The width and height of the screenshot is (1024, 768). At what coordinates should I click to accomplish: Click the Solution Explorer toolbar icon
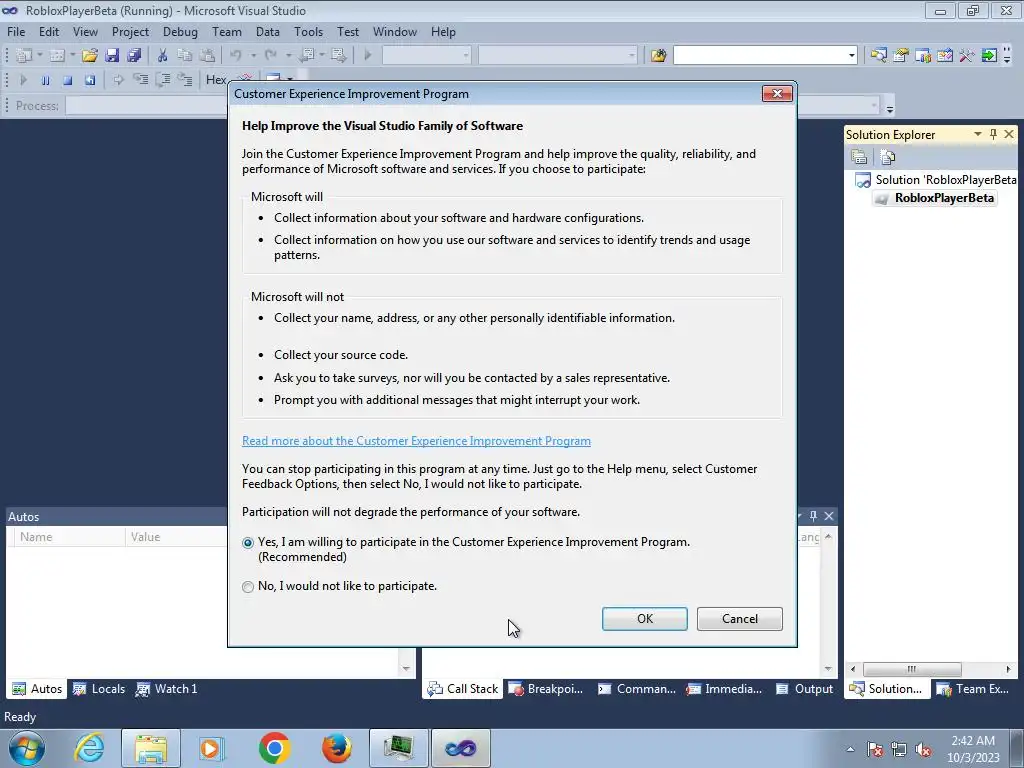pos(878,56)
